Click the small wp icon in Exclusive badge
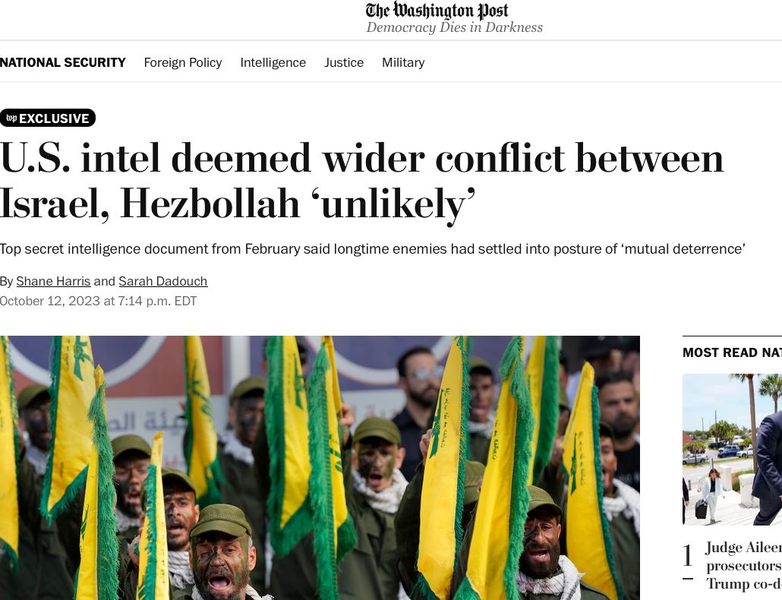 coord(11,118)
